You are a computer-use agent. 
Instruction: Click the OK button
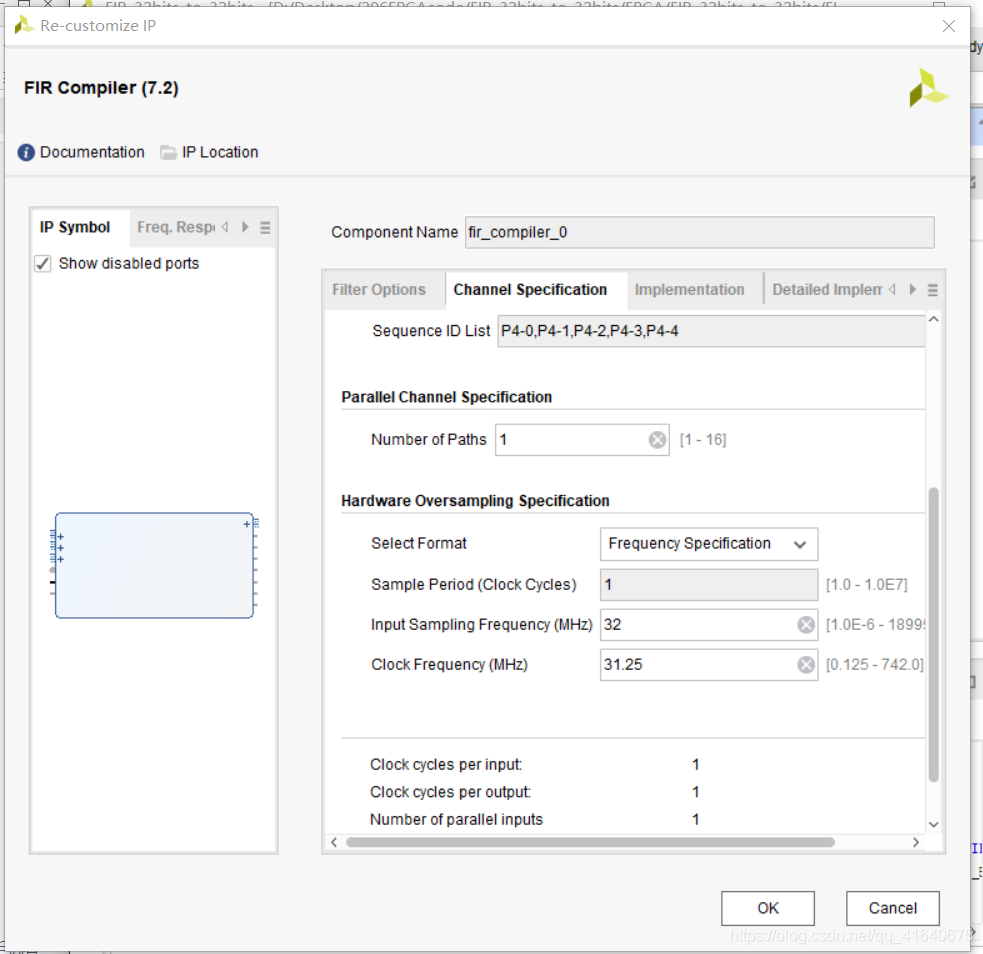pyautogui.click(x=767, y=908)
